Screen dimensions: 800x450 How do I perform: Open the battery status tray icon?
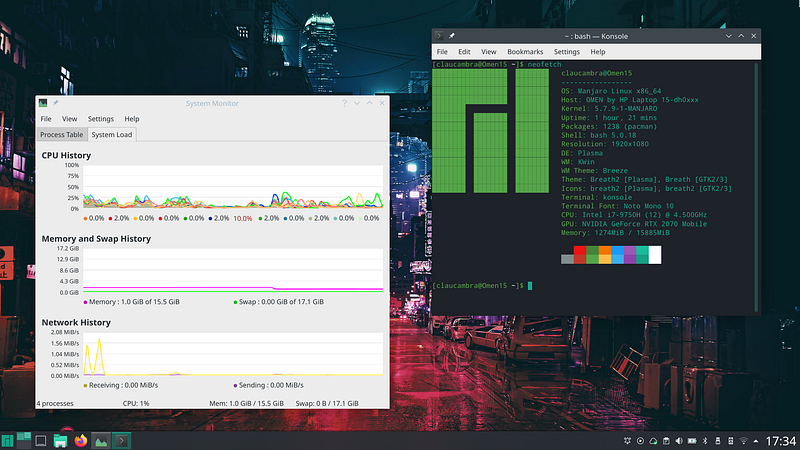tap(692, 441)
